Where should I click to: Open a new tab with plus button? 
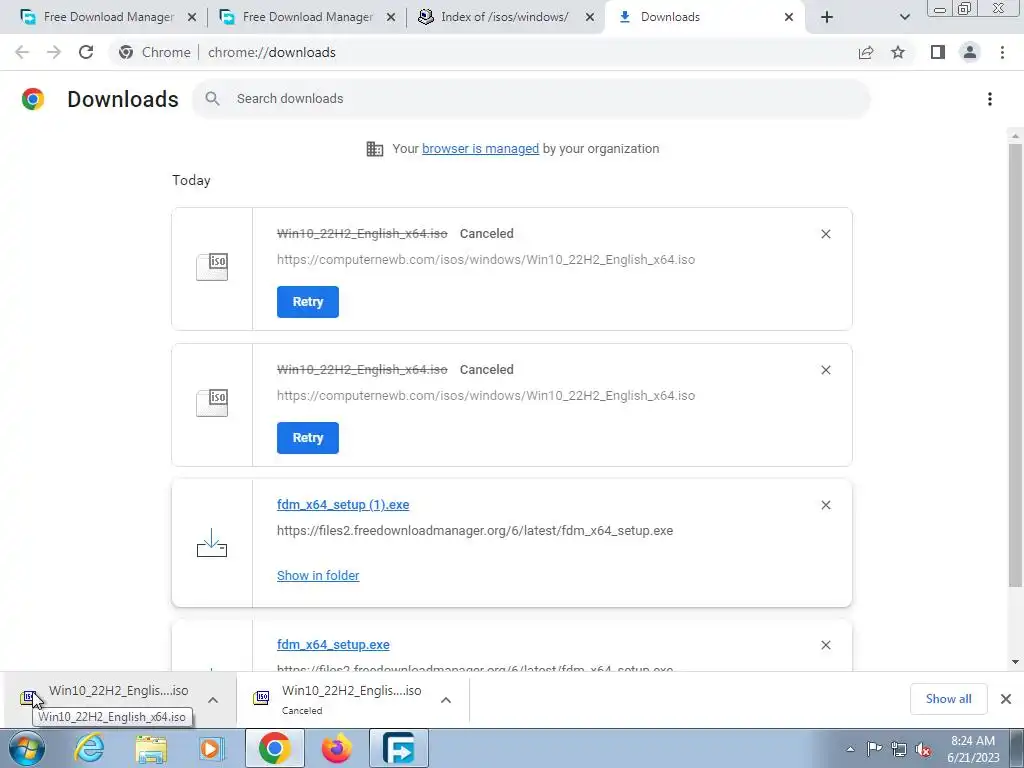[x=827, y=17]
